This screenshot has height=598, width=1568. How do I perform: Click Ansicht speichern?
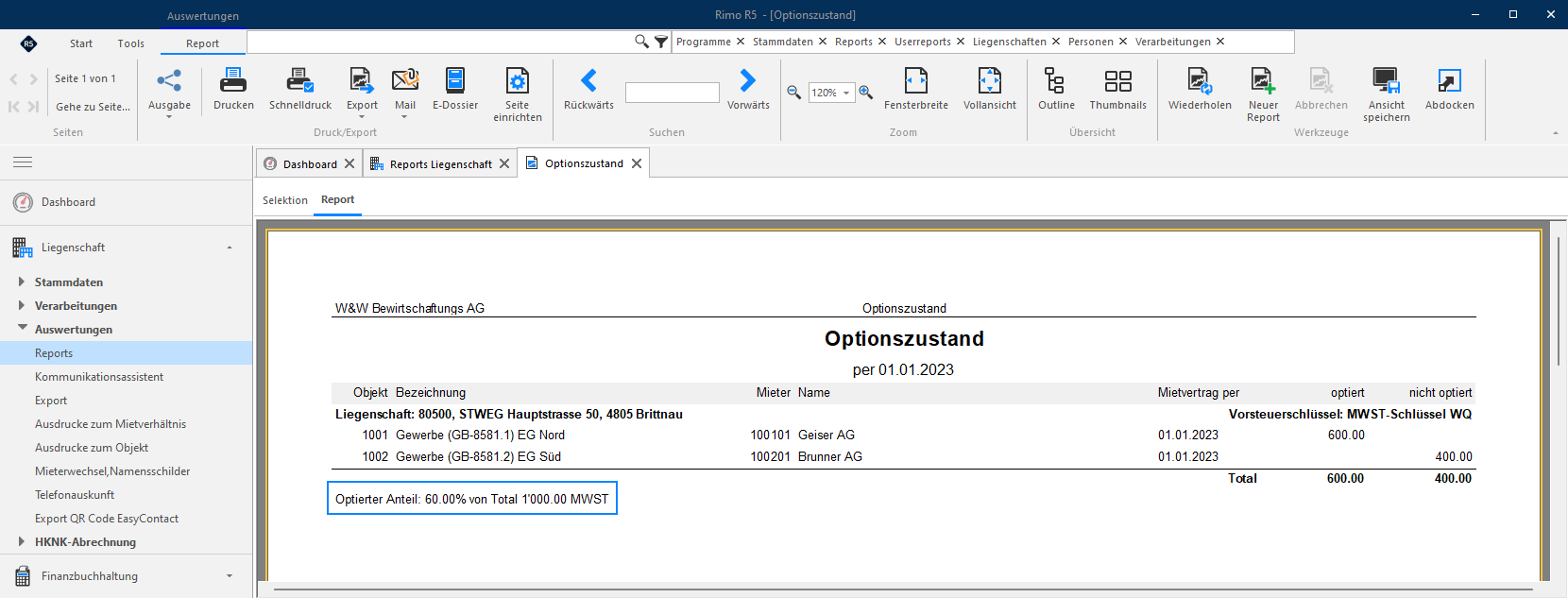click(1386, 94)
